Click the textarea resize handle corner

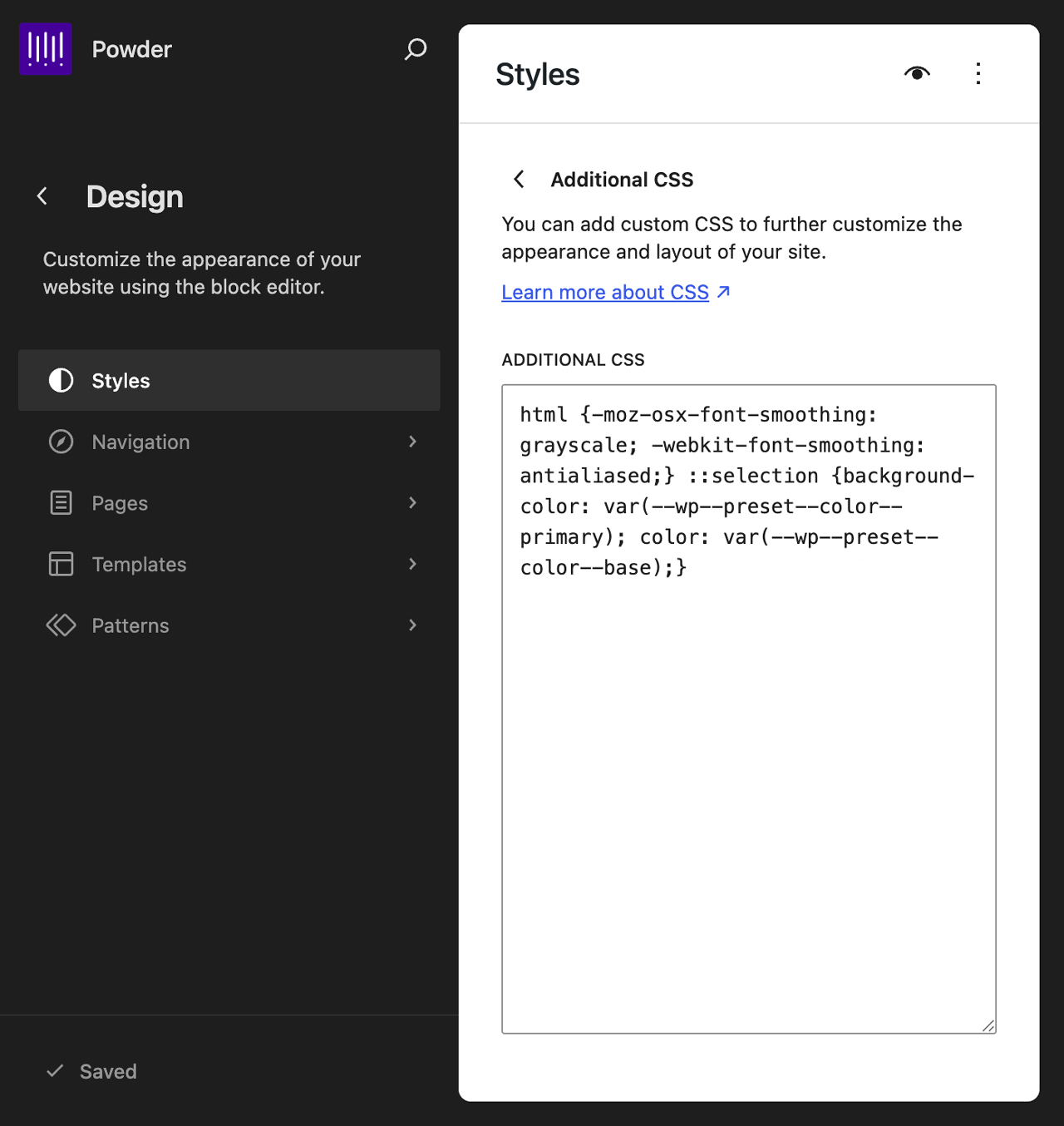click(988, 1026)
